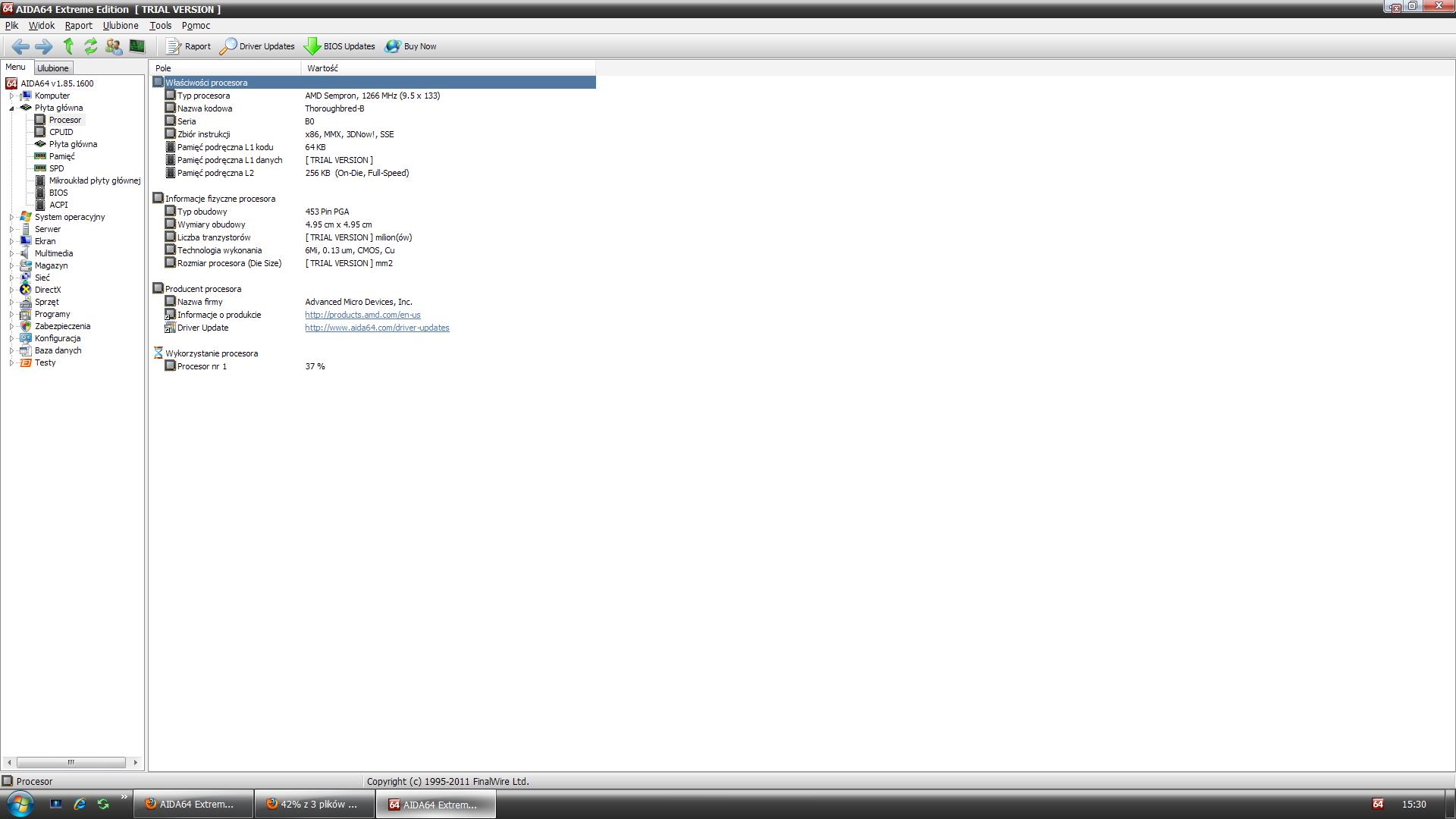
Task: Click the blue Forward arrow toolbar icon
Action: coord(44,47)
